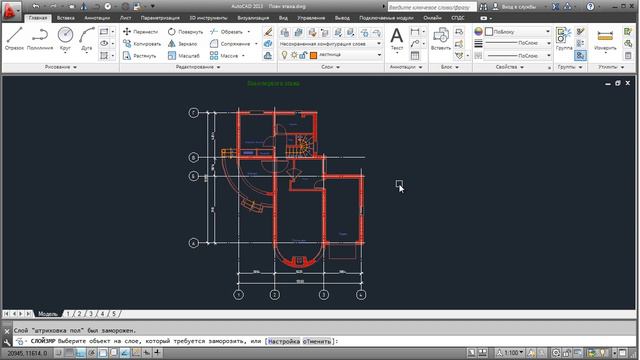
Task: Click the orange layer color swatch
Action: 313,56
